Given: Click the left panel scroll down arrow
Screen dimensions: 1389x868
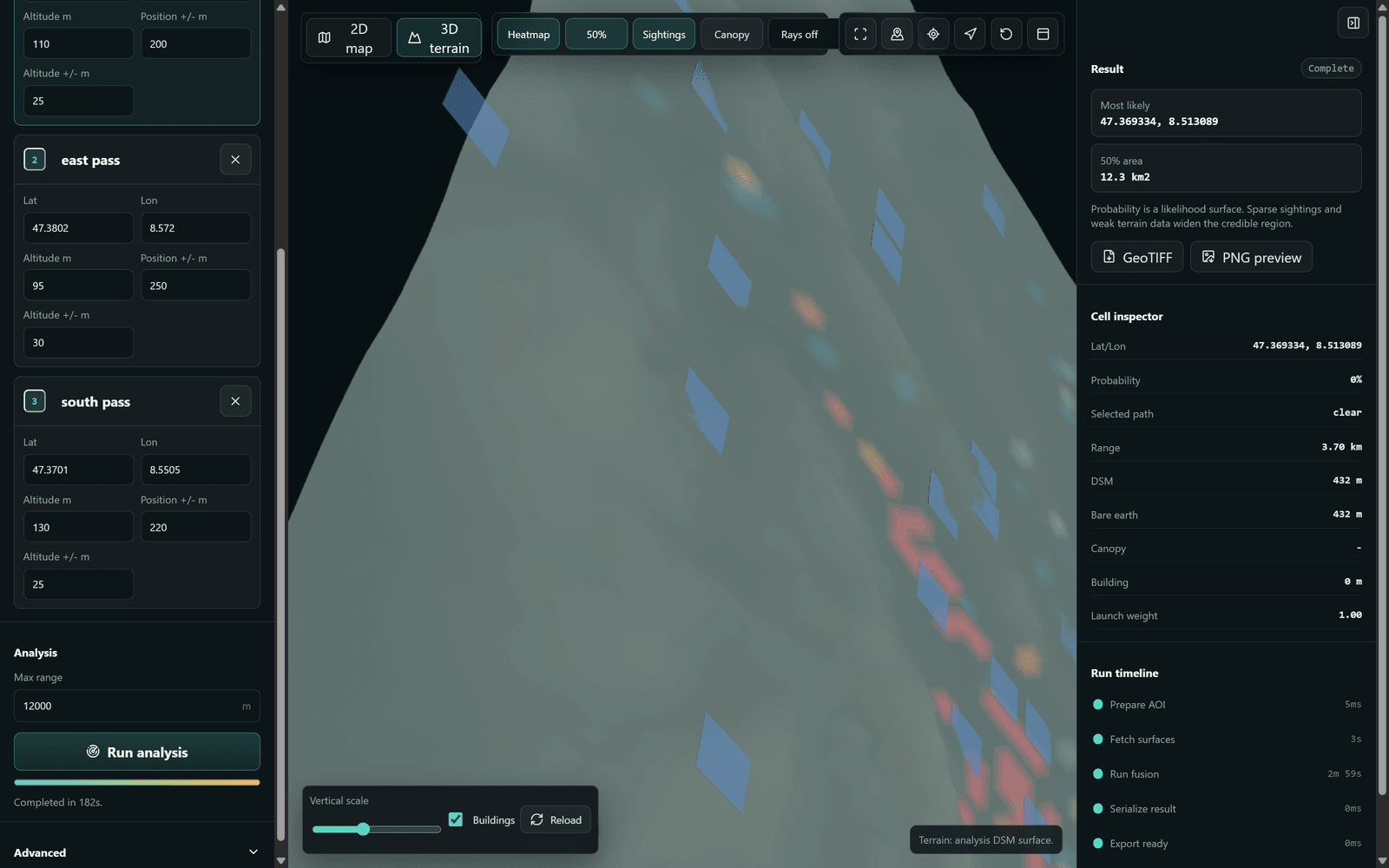Looking at the screenshot, I should tap(280, 860).
